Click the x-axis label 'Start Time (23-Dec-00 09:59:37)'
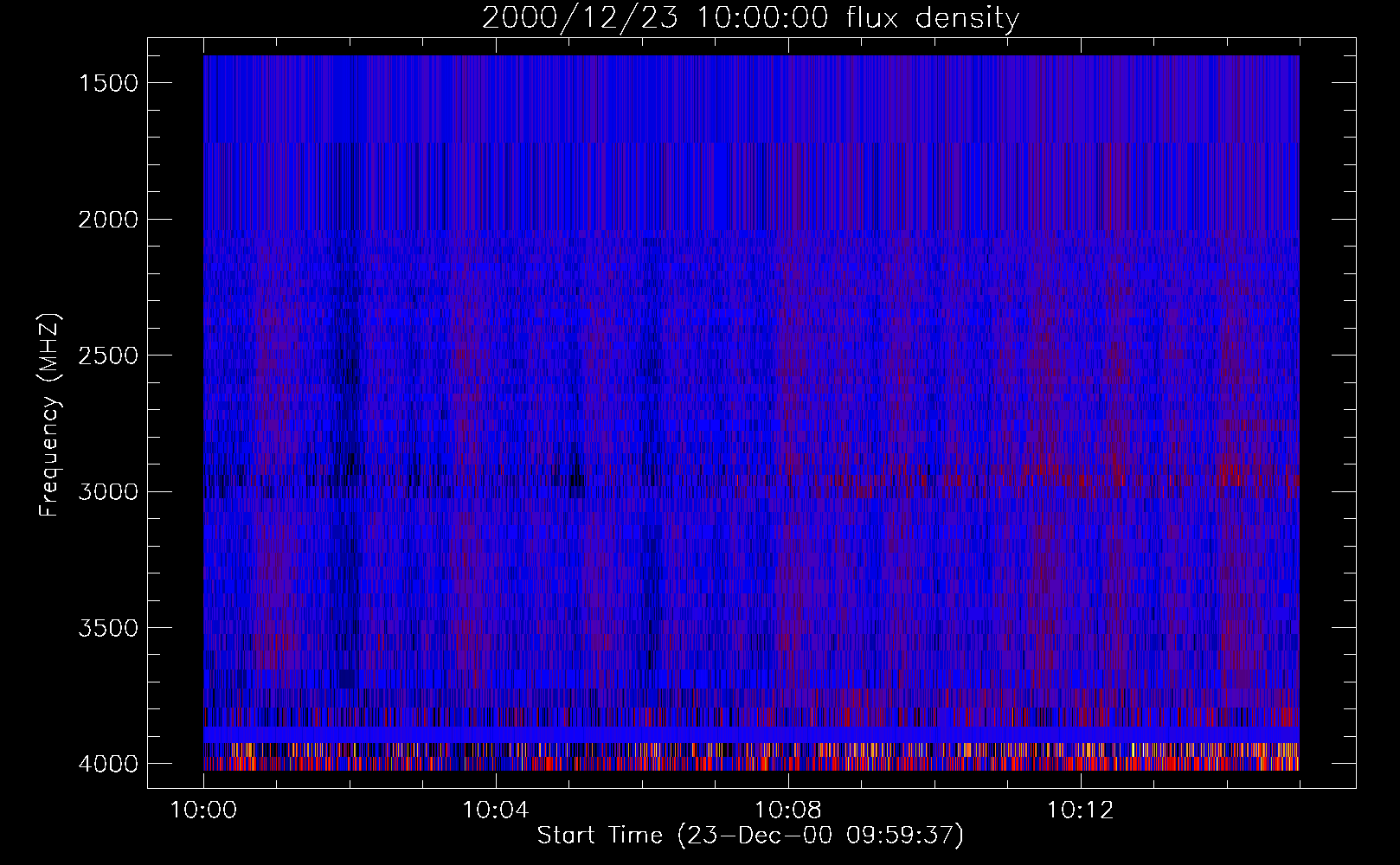The image size is (1400, 865). tap(750, 836)
